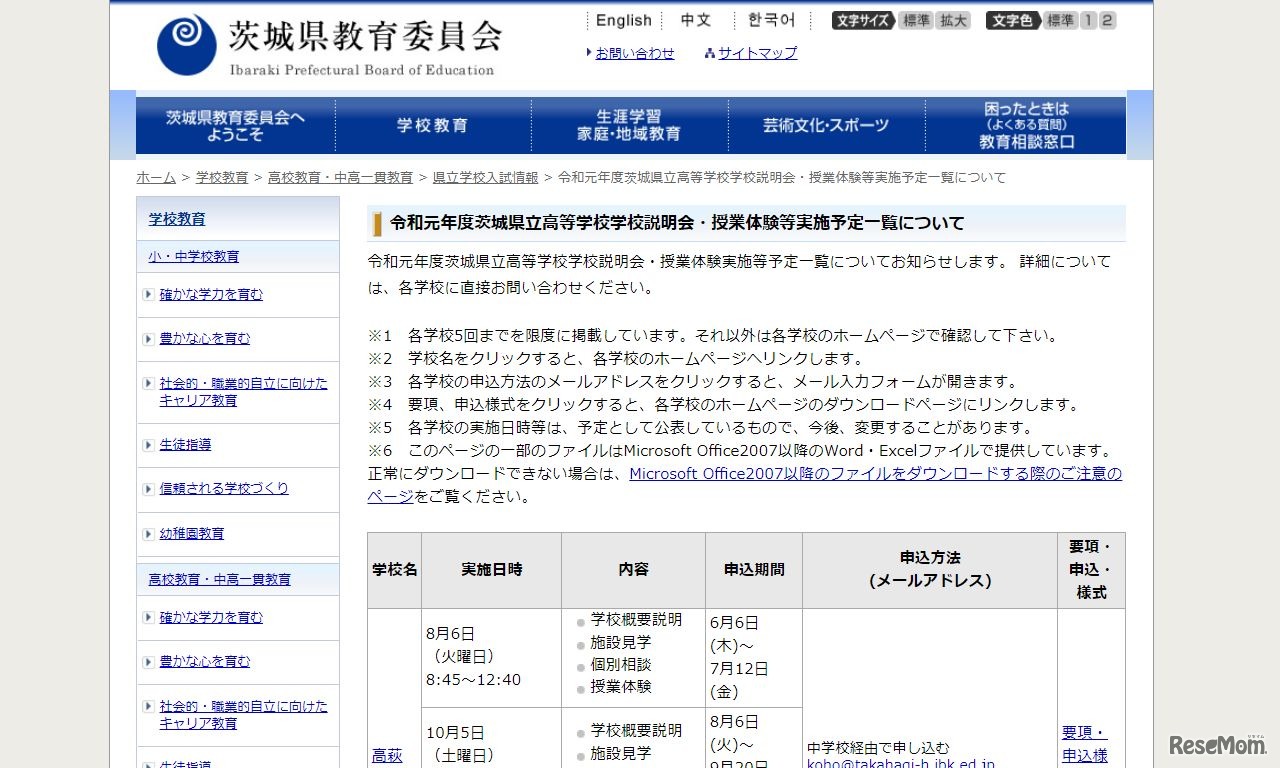Image resolution: width=1280 pixels, height=768 pixels.
Task: Click the Ibaraki Board of Education spiral logo
Action: click(186, 45)
